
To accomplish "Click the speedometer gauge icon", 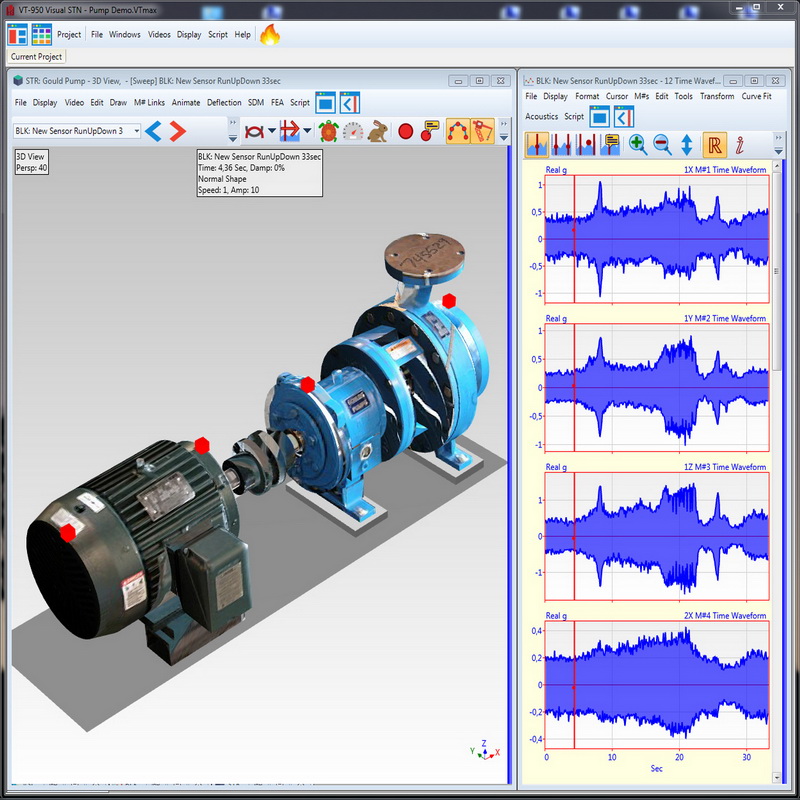I will (x=353, y=131).
